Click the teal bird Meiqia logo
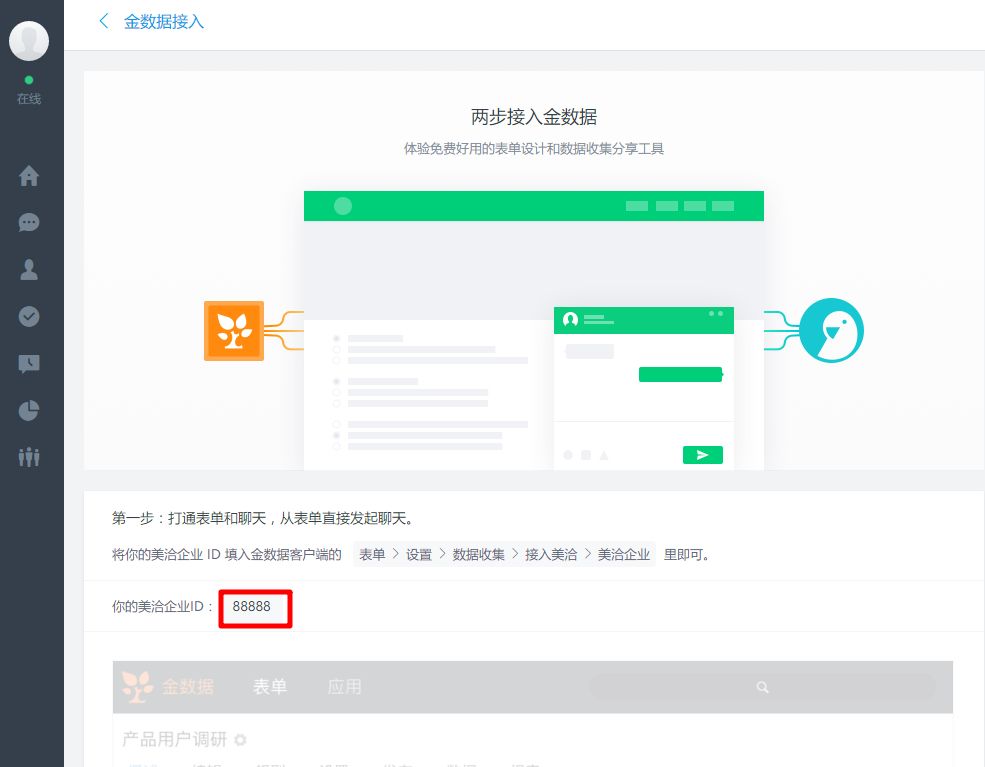 (x=832, y=330)
